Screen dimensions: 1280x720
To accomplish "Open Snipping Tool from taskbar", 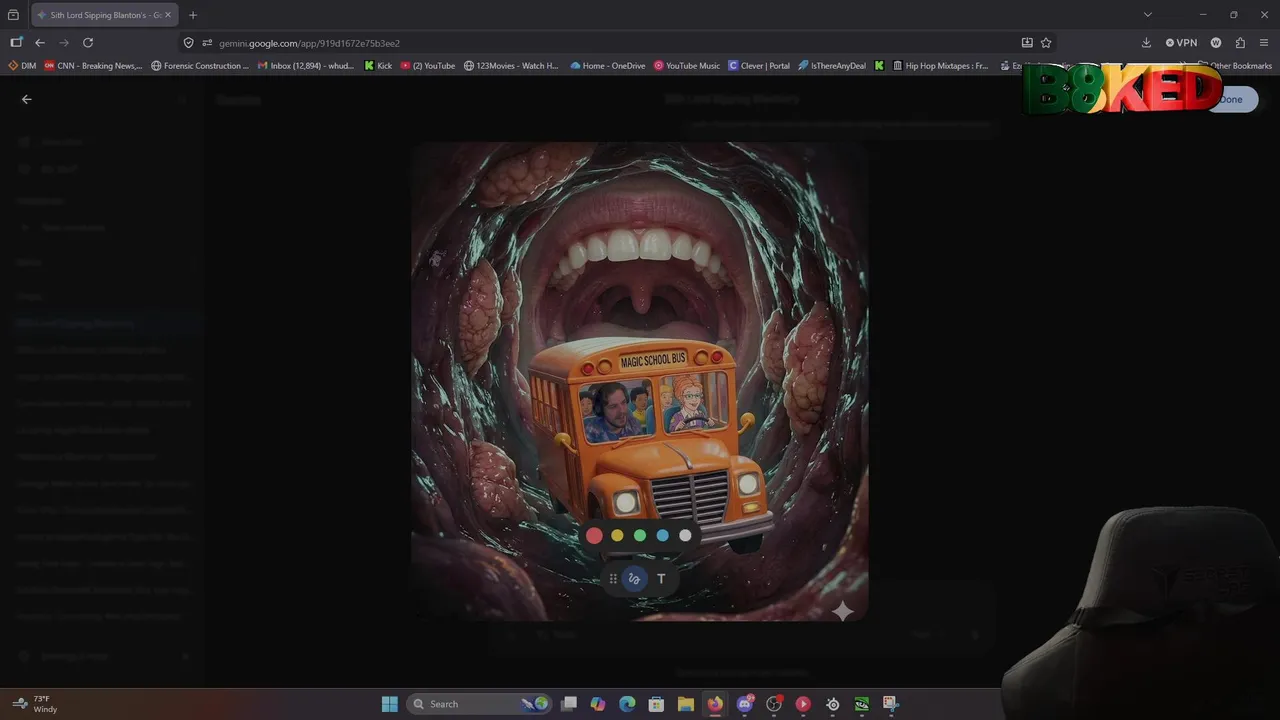I will click(890, 704).
